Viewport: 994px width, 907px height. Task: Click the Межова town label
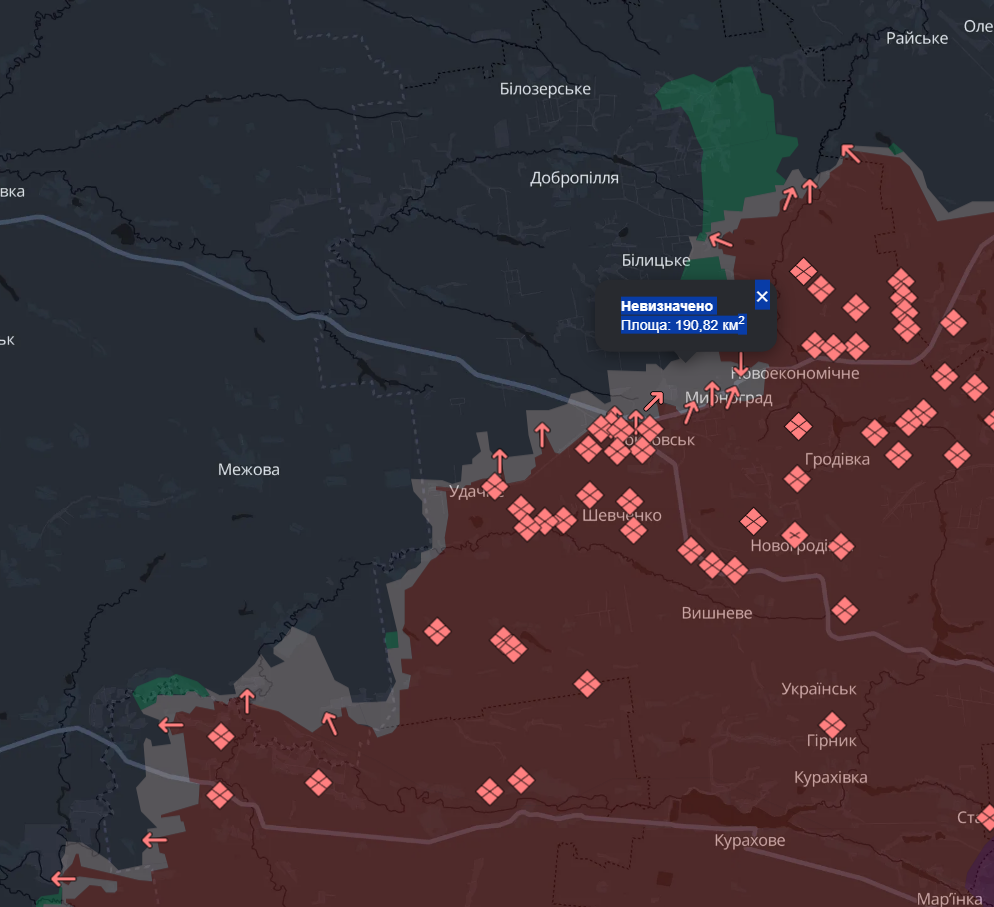[248, 470]
